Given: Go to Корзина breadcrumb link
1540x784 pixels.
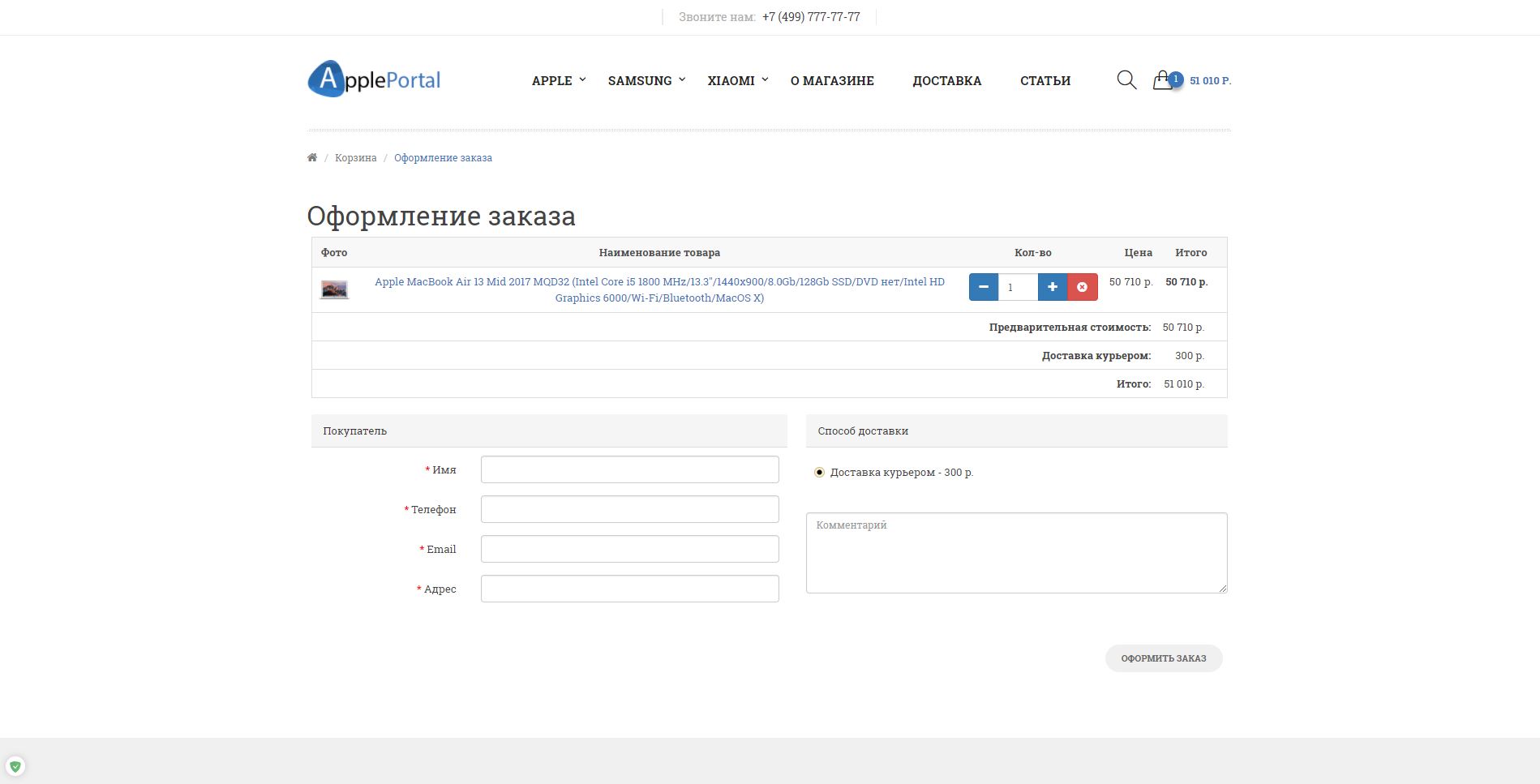Looking at the screenshot, I should tap(356, 157).
